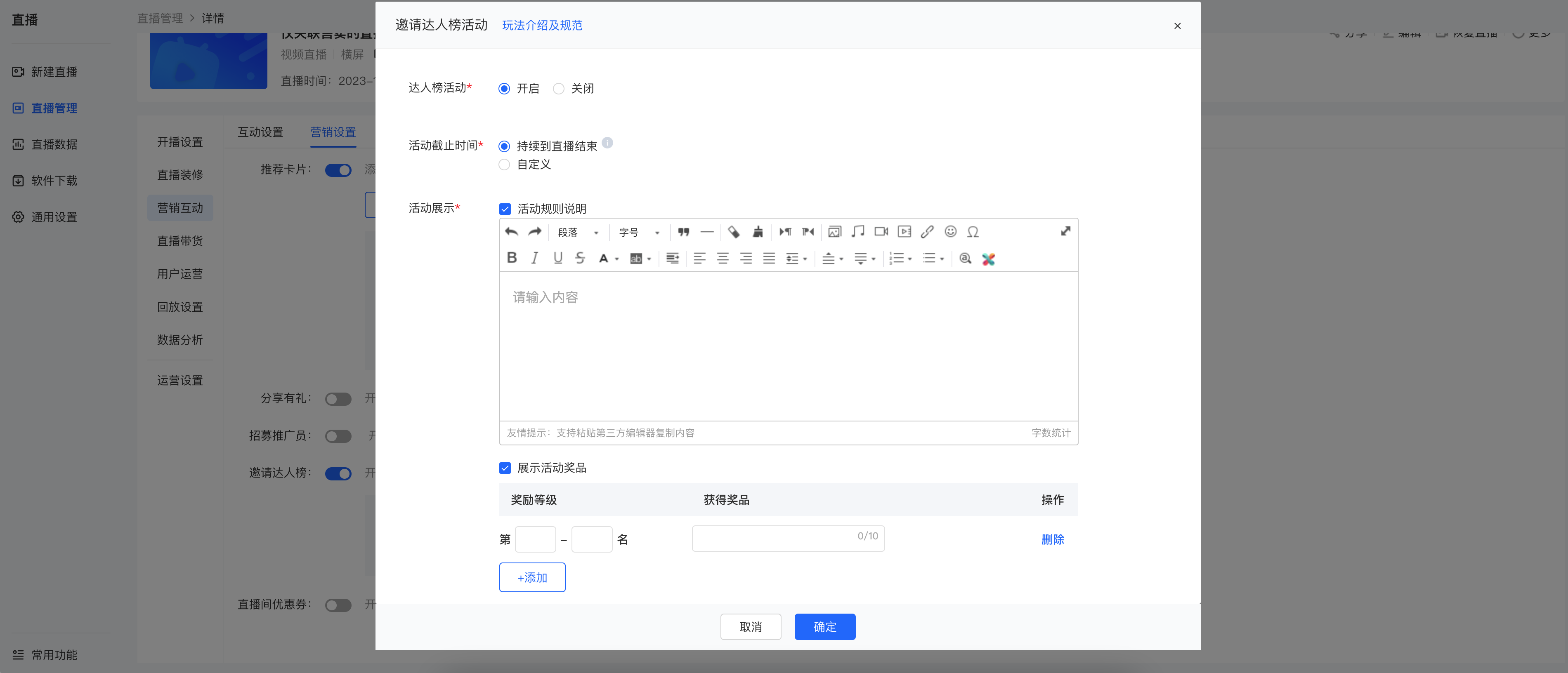Justify the text alignment
The width and height of the screenshot is (1568, 673).
(769, 259)
